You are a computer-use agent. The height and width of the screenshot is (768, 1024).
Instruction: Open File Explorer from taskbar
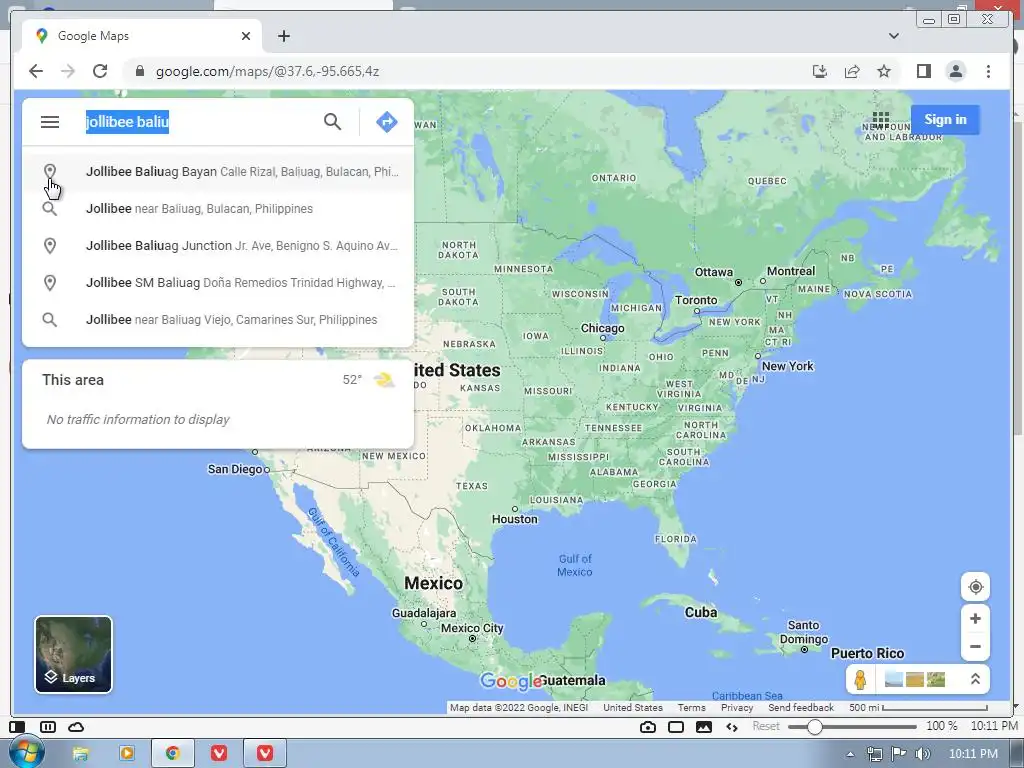80,754
